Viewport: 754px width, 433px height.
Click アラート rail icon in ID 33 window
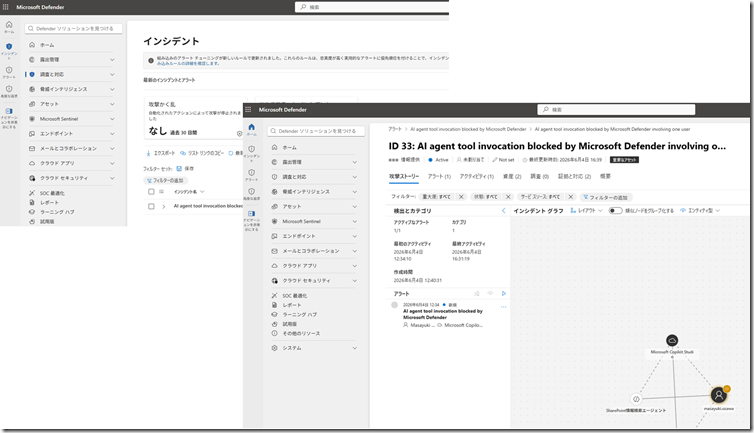tap(251, 175)
